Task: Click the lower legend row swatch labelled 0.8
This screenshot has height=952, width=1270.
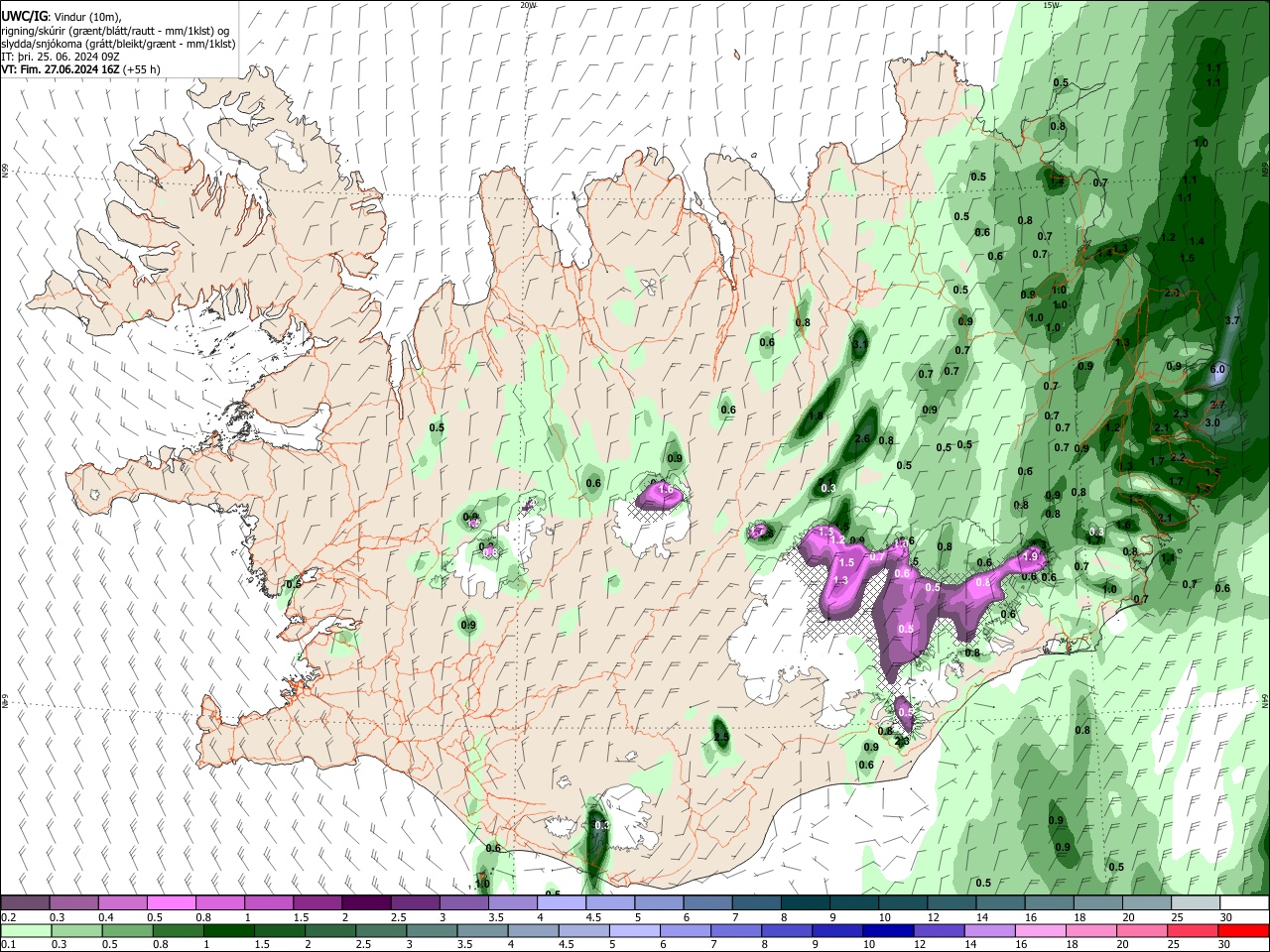Action: point(179,930)
